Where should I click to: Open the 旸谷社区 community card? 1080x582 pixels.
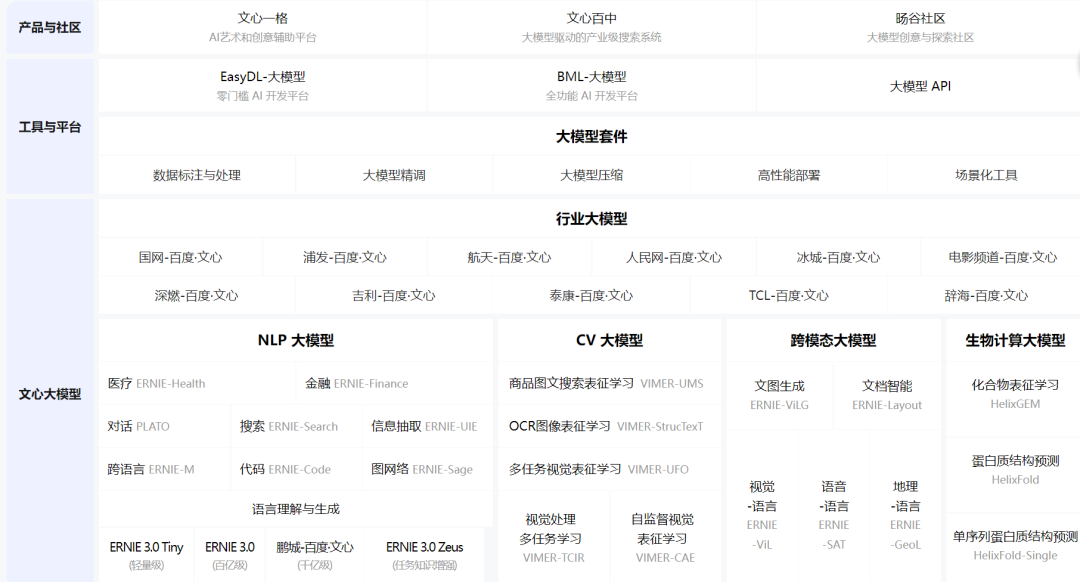(x=920, y=27)
